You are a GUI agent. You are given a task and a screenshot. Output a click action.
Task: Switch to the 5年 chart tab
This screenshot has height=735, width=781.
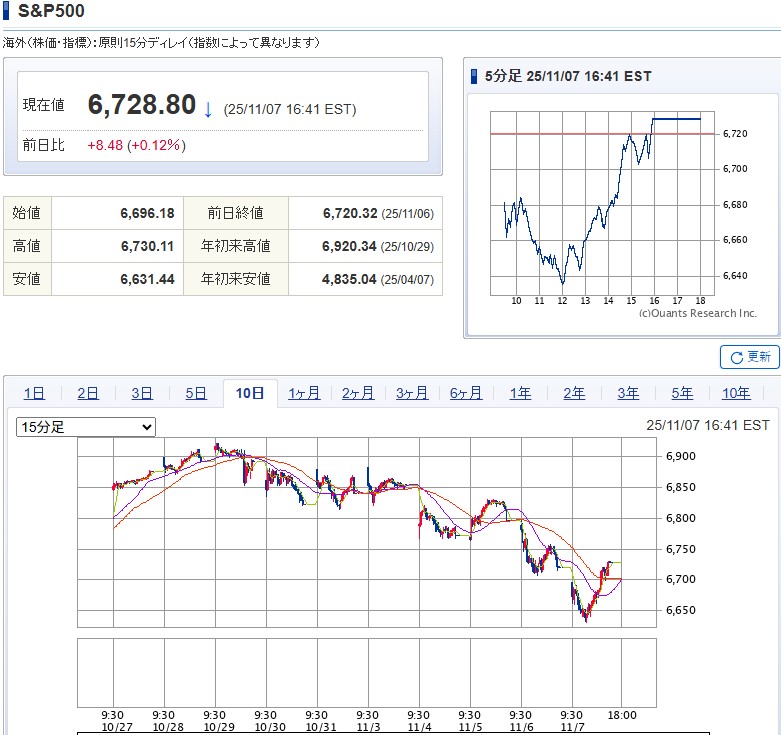click(682, 394)
